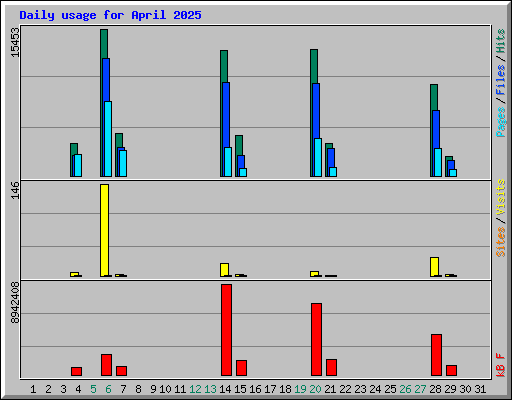
Task: Click the 8942408 kilobytes axis value
Action: [x=15, y=303]
